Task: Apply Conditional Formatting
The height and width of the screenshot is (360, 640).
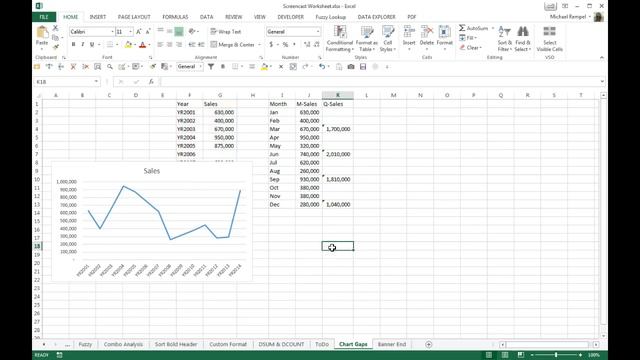Action: coord(340,38)
